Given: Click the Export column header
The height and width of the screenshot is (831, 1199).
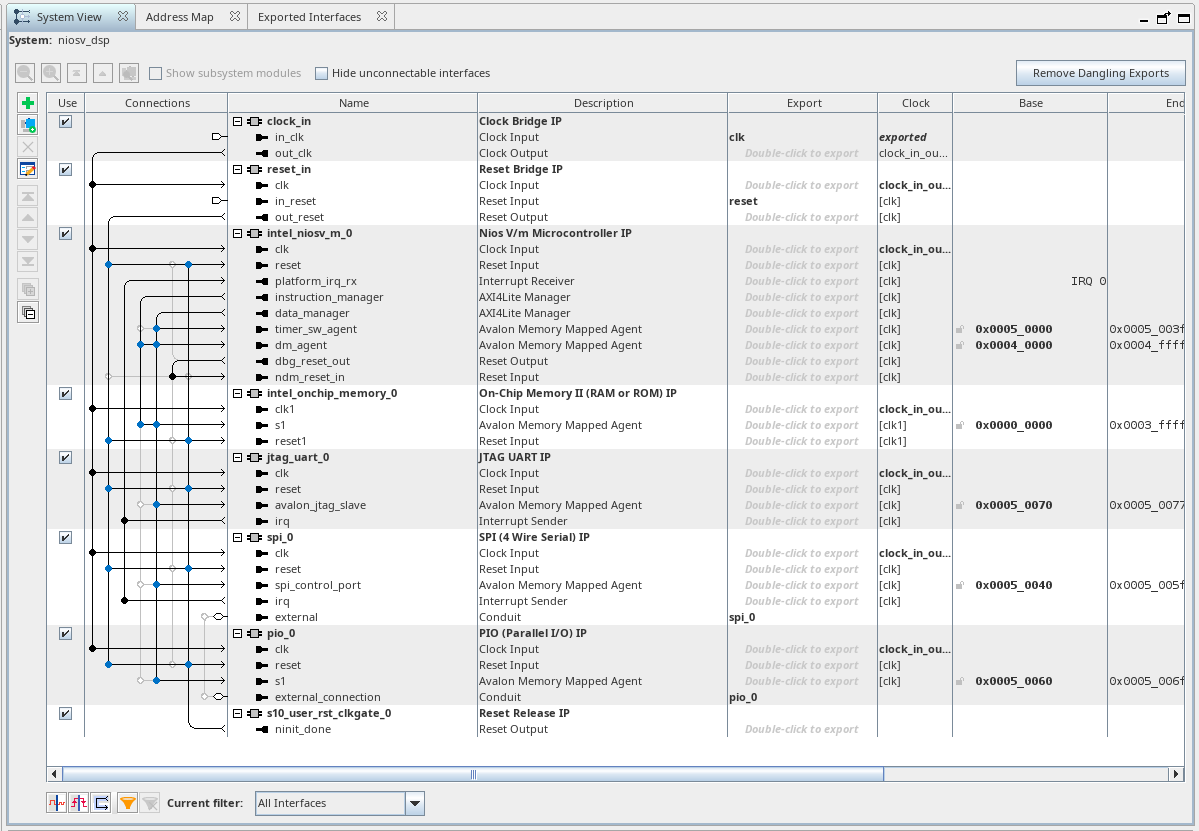Looking at the screenshot, I should click(804, 103).
